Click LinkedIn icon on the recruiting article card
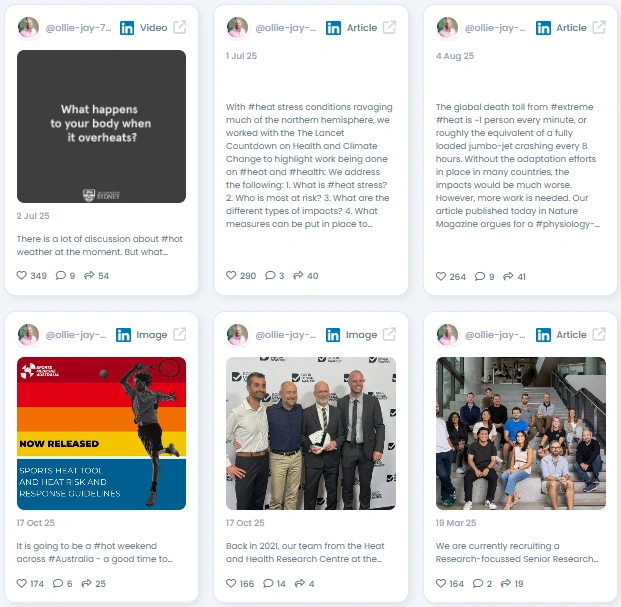The height and width of the screenshot is (607, 621). (x=543, y=335)
